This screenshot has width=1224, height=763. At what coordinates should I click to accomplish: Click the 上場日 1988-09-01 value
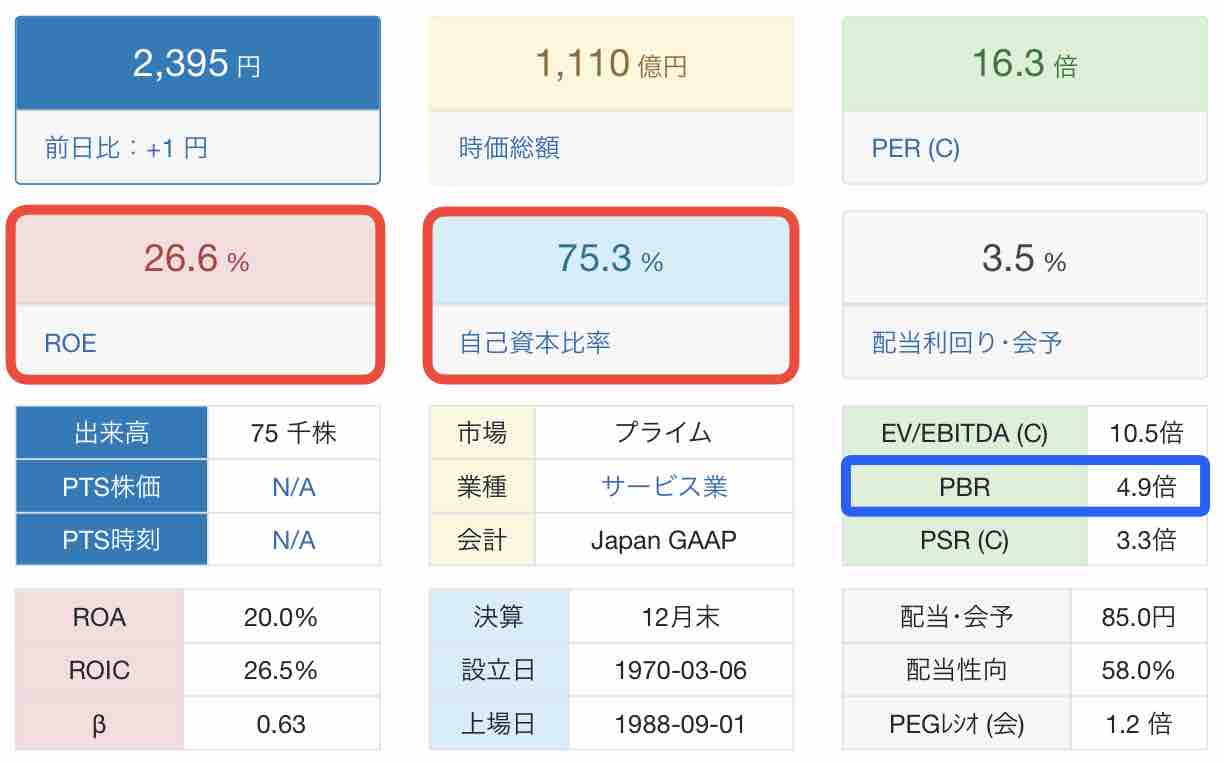[x=680, y=723]
